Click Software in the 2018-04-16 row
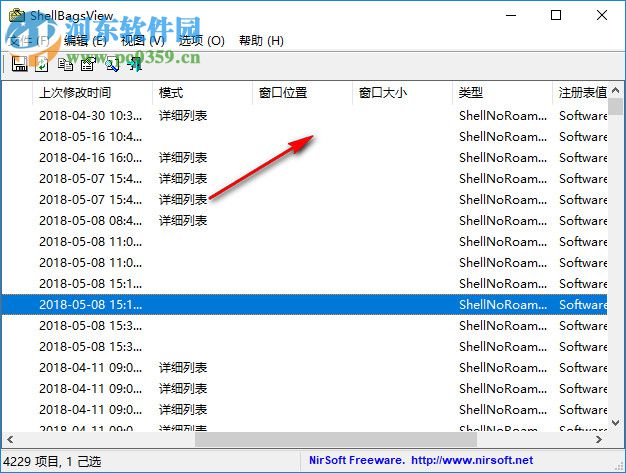 click(x=583, y=158)
